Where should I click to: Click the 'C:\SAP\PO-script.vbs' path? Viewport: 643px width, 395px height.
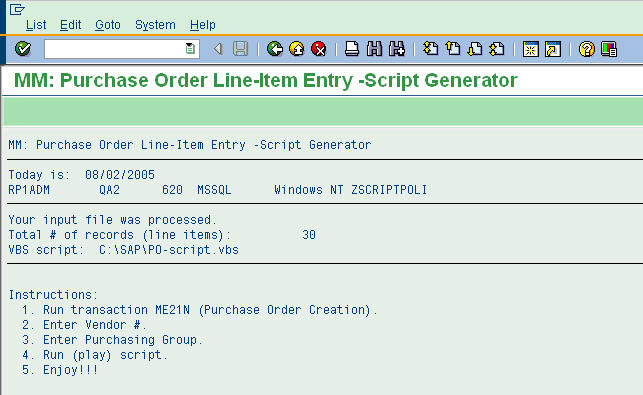(x=169, y=250)
